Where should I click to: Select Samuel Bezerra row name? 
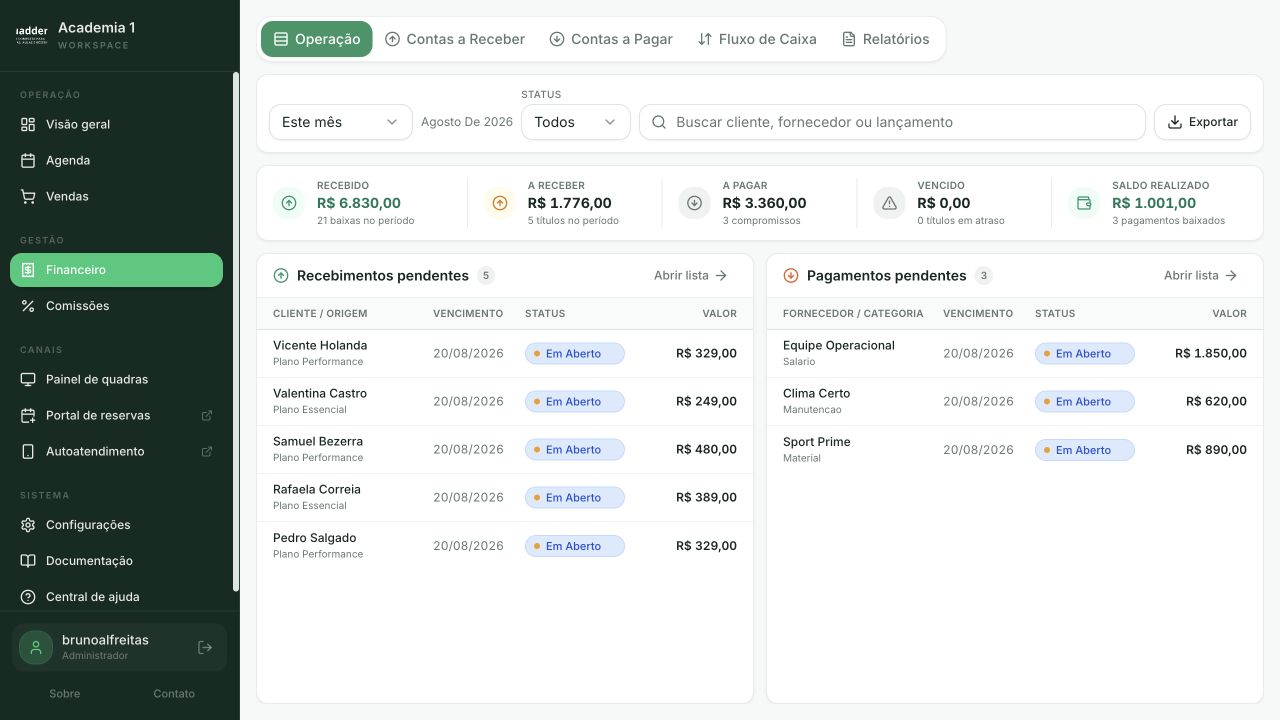point(318,441)
